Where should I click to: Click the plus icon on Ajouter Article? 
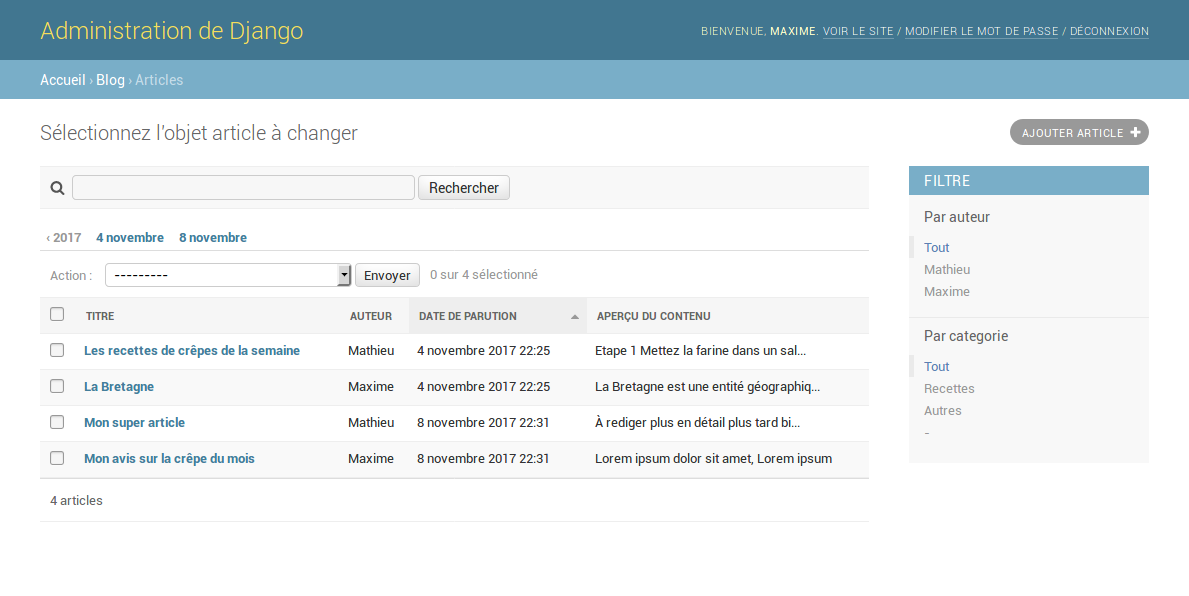coord(1135,132)
